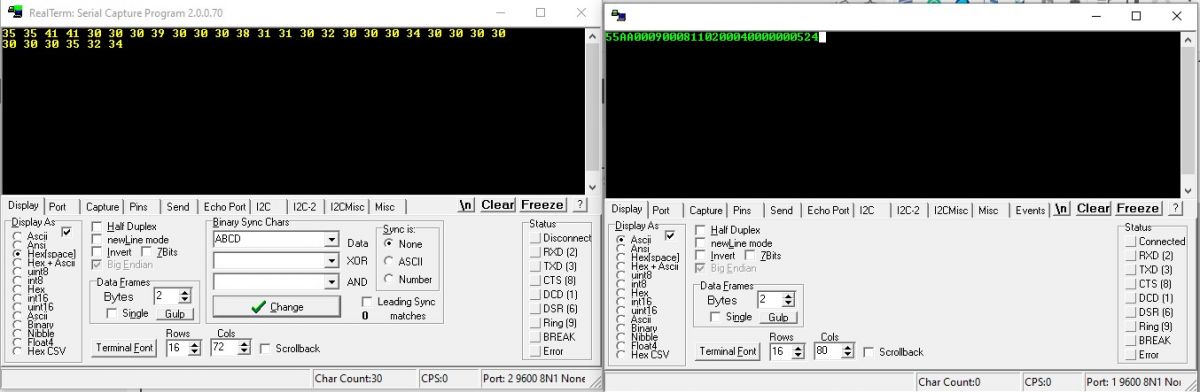Enable Half Duplex in right window
This screenshot has height=392, width=1200.
pyautogui.click(x=728, y=230)
